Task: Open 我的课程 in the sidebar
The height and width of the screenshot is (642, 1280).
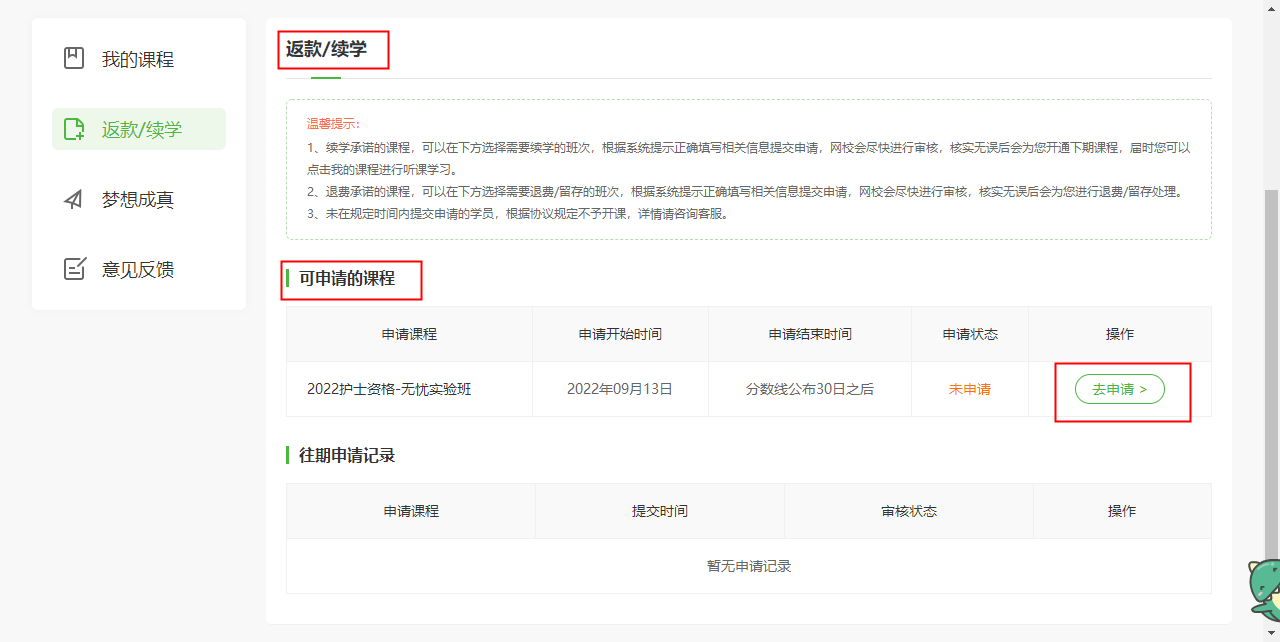Action: pos(138,60)
